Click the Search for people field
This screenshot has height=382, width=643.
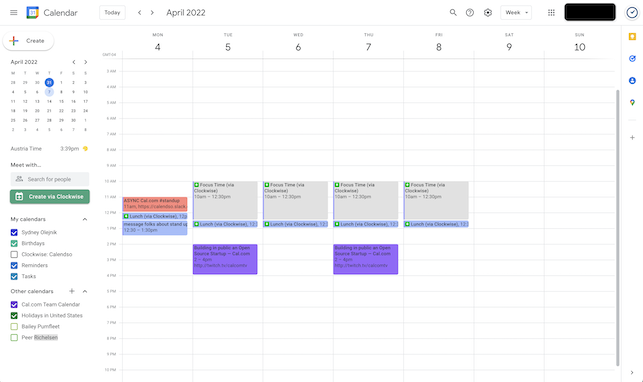click(50, 179)
